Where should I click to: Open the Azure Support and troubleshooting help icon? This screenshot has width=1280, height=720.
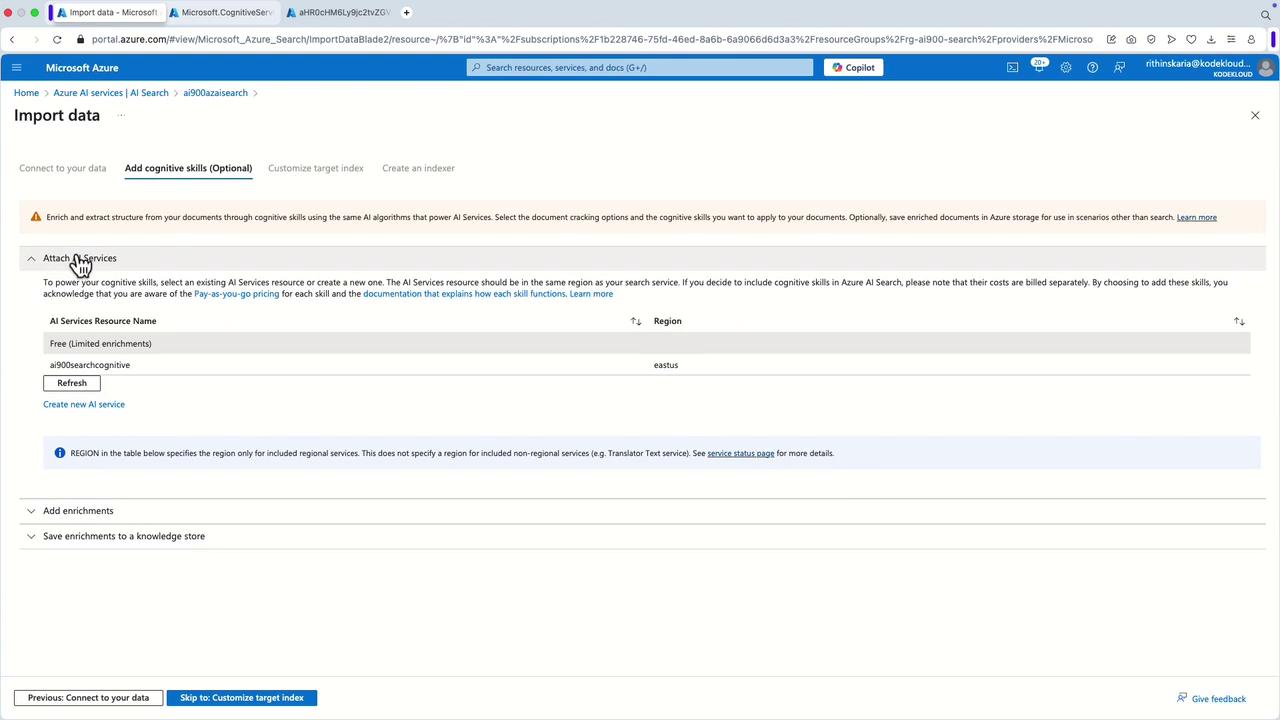pyautogui.click(x=1092, y=67)
